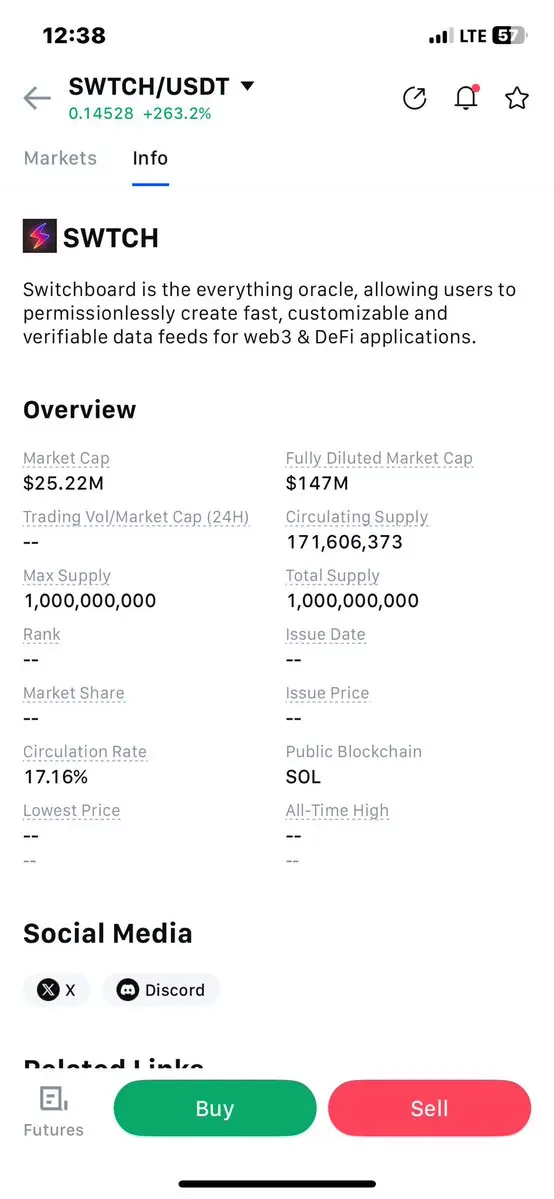Select the Info tab
Viewport: 554px width, 1199px height.
[150, 158]
